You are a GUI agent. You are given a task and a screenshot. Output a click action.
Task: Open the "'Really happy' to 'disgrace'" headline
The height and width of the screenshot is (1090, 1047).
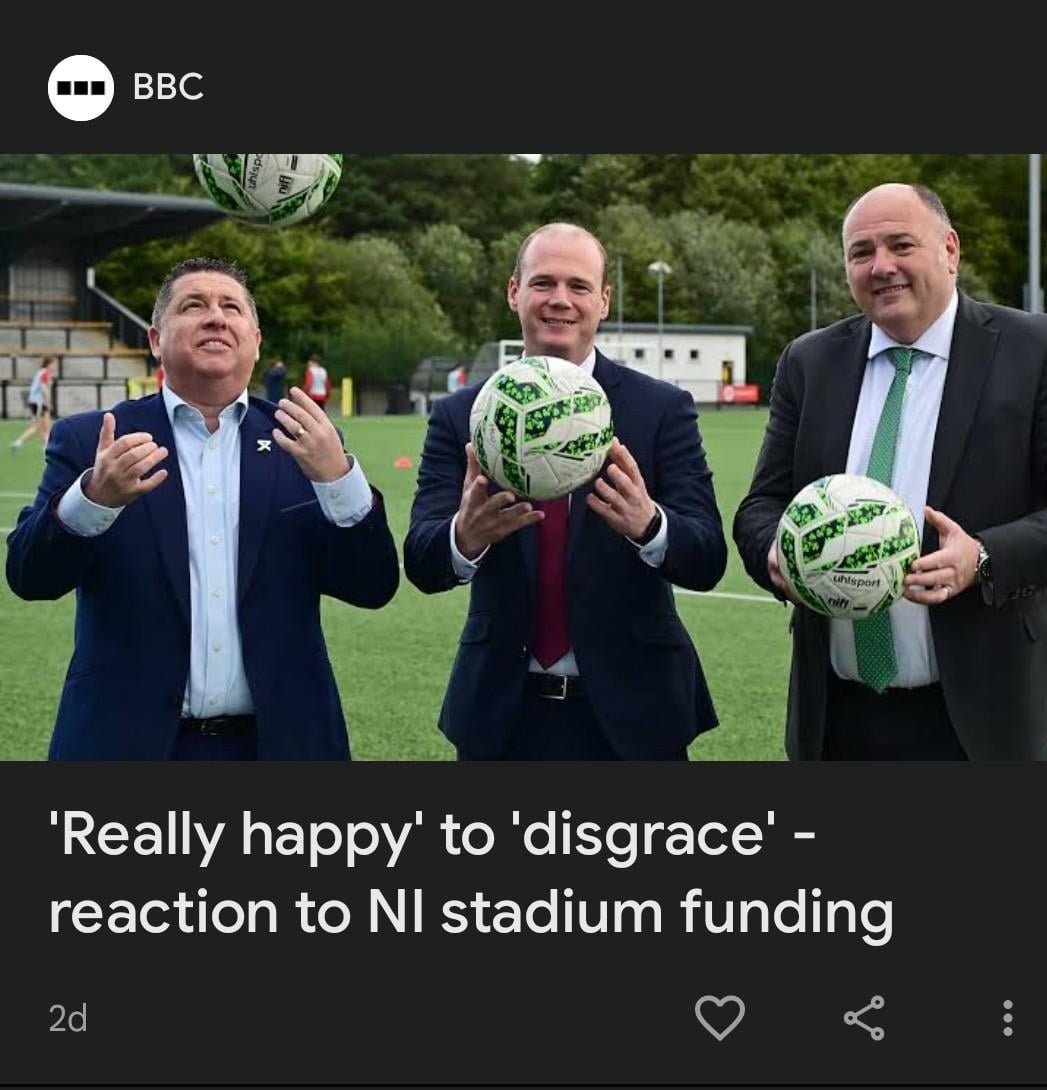click(x=431, y=835)
